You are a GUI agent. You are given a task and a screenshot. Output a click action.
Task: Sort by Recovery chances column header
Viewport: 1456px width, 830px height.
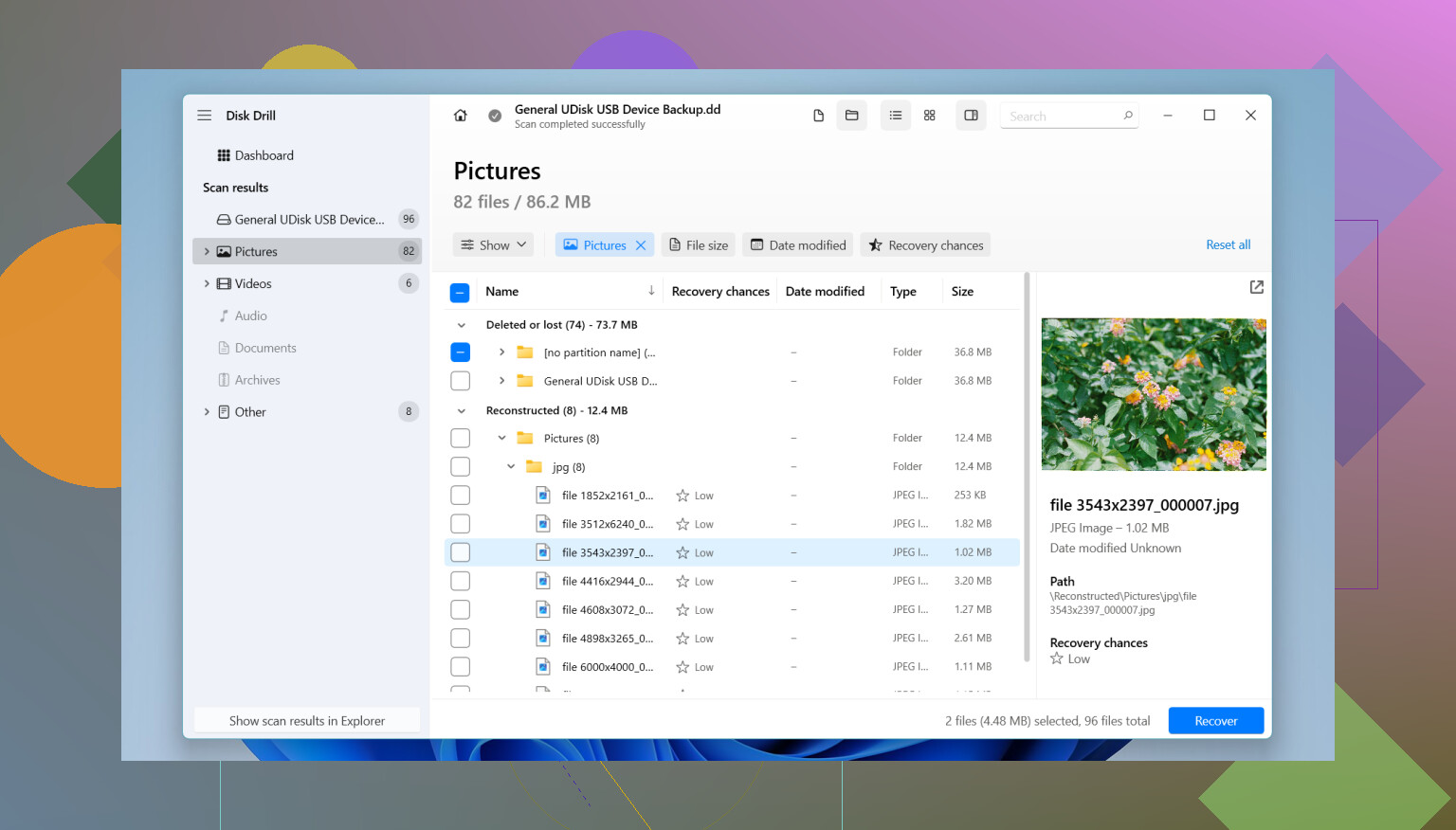720,292
